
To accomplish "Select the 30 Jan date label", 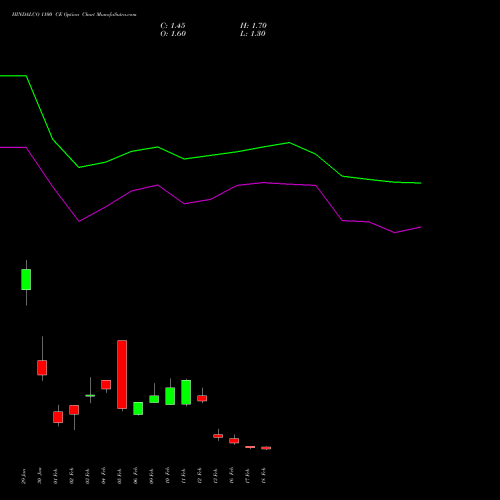I will 40,476.
